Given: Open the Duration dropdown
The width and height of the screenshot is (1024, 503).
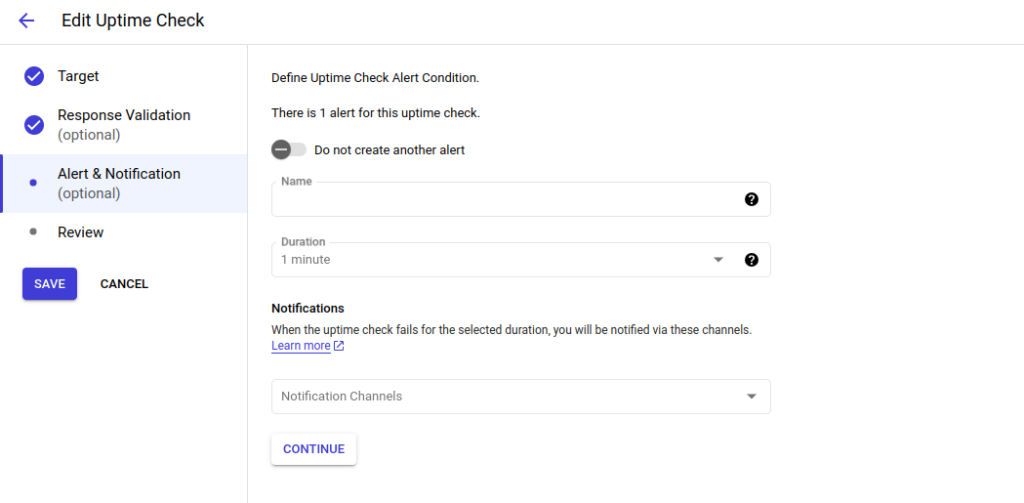Looking at the screenshot, I should point(500,260).
